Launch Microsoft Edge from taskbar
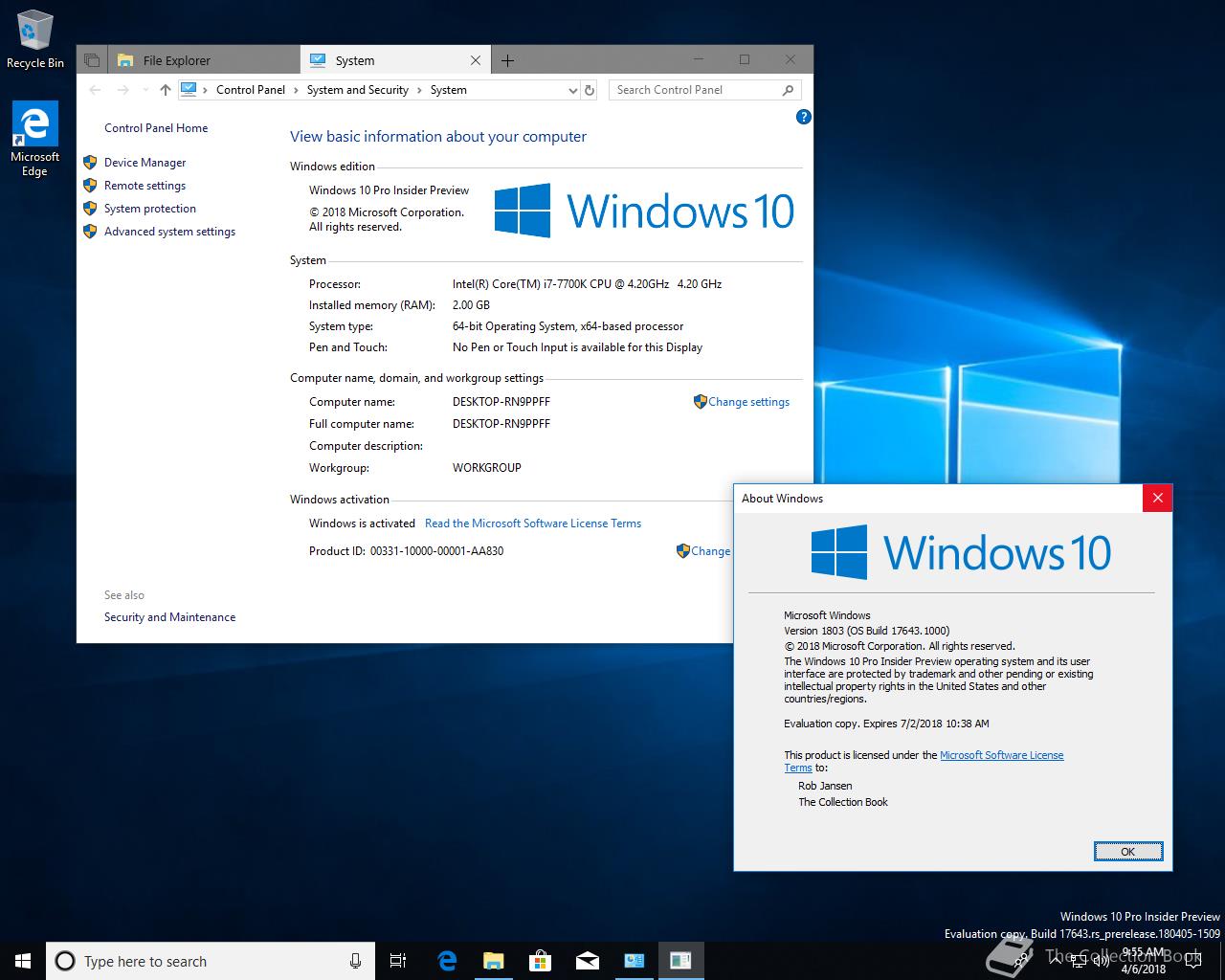Screen dimensions: 1225x980 pos(447,961)
